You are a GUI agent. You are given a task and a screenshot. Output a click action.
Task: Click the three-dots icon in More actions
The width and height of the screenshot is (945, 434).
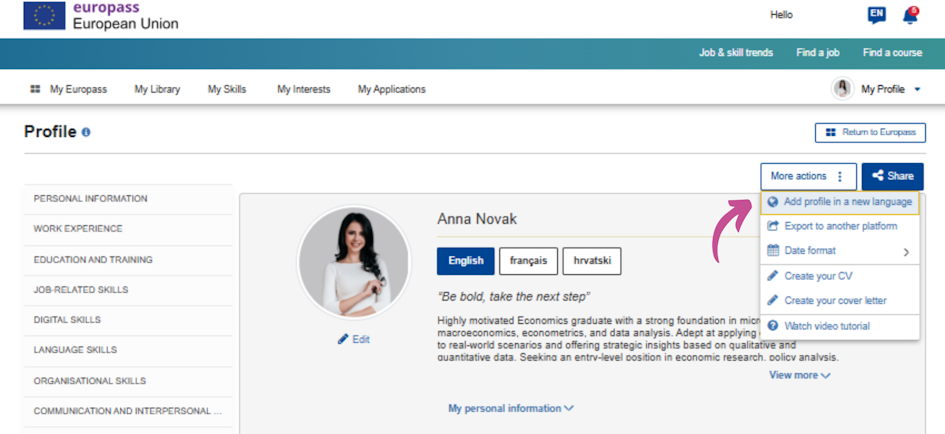tap(840, 177)
